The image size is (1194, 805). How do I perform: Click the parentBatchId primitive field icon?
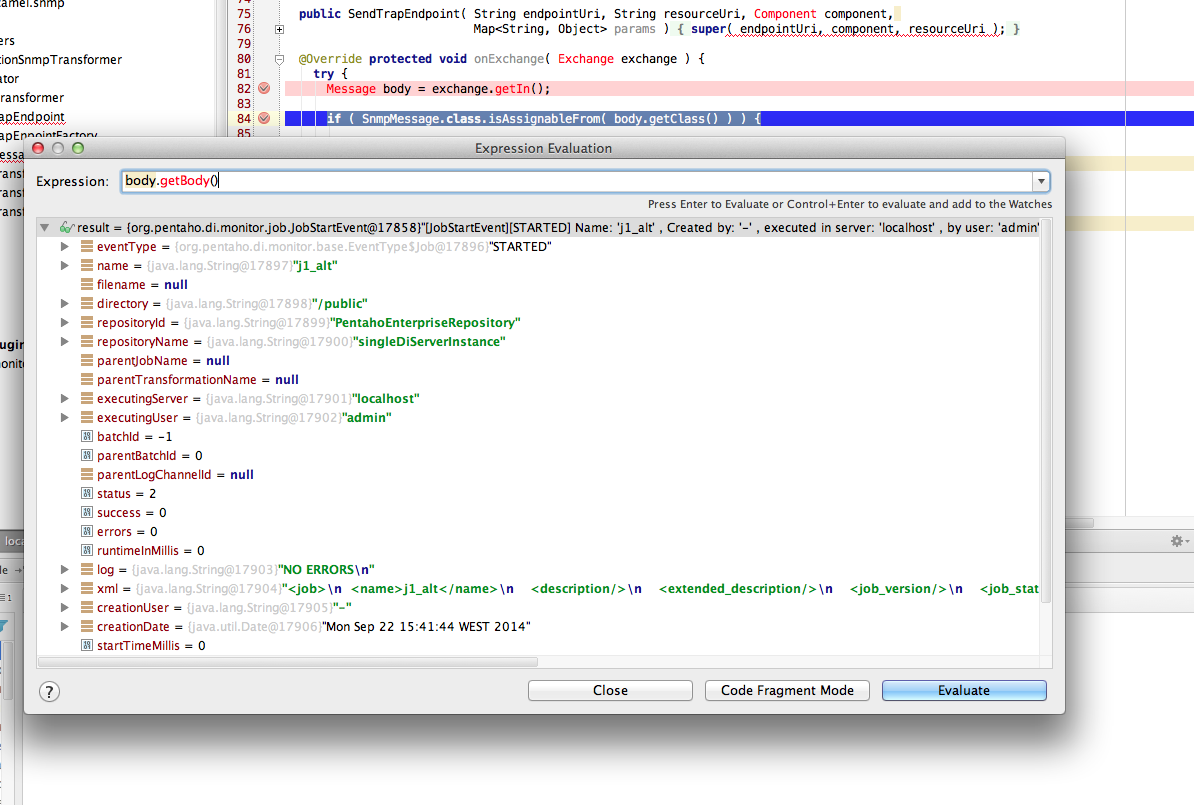[87, 455]
